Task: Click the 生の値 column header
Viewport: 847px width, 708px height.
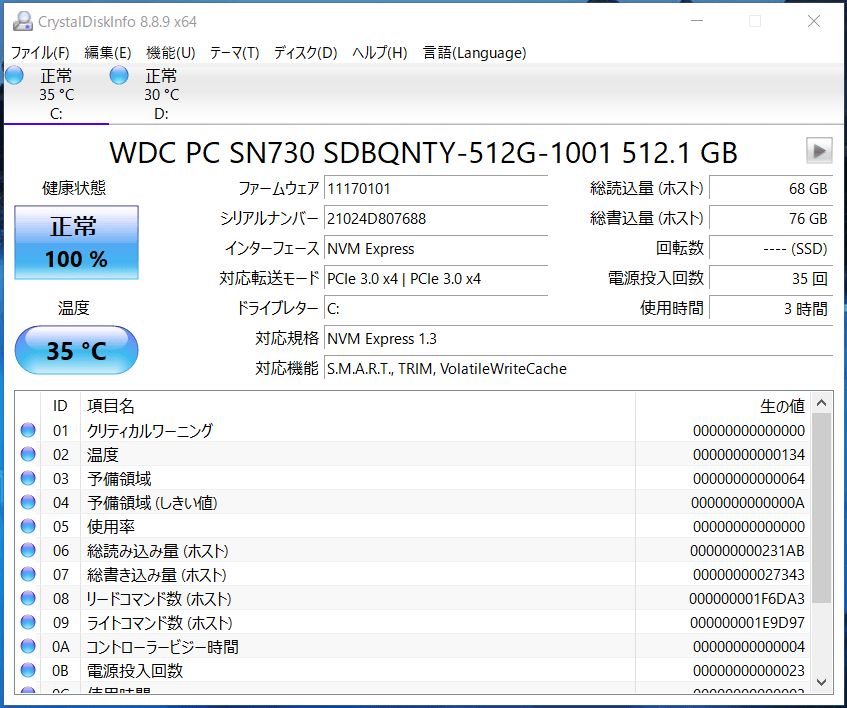Action: tap(723, 406)
